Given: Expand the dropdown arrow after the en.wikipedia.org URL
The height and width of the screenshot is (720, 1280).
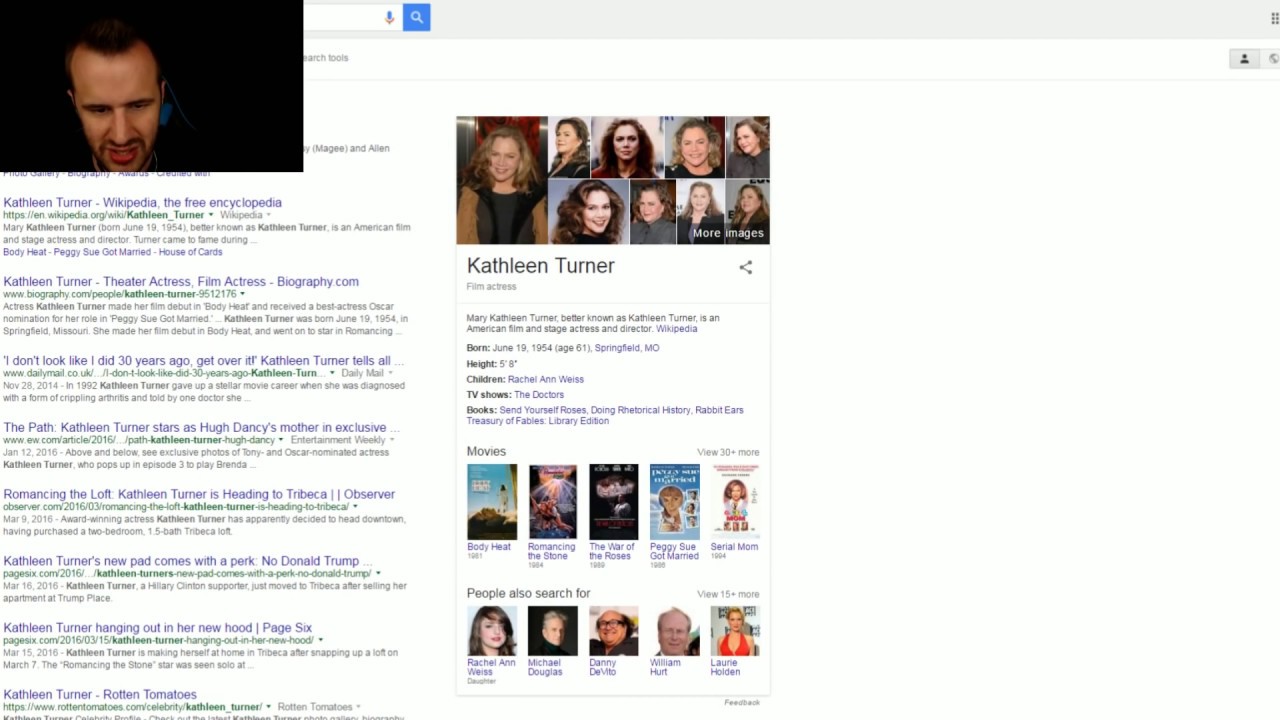Looking at the screenshot, I should click(x=210, y=215).
